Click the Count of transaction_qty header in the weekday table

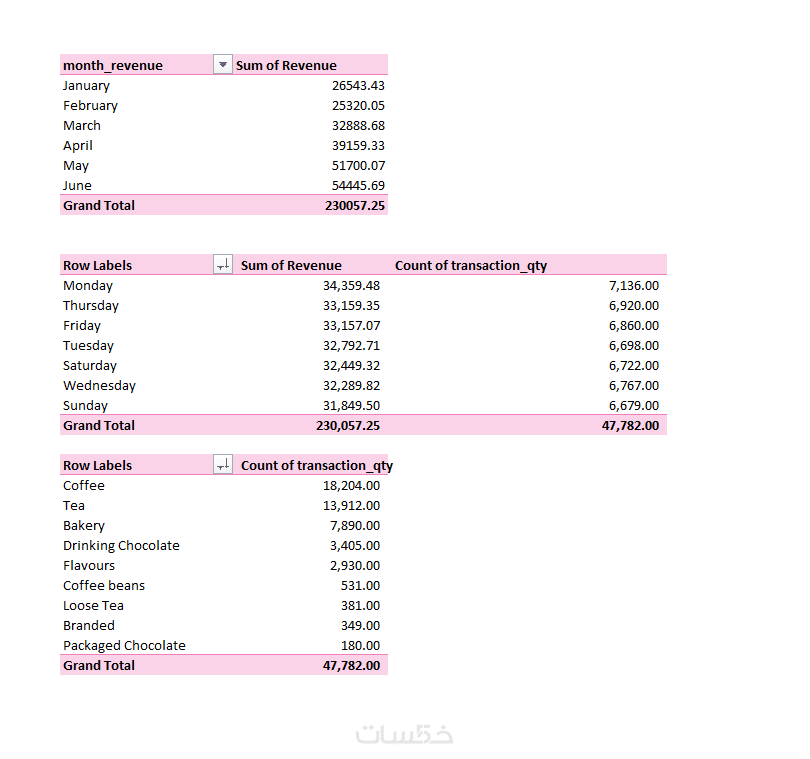[x=471, y=265]
